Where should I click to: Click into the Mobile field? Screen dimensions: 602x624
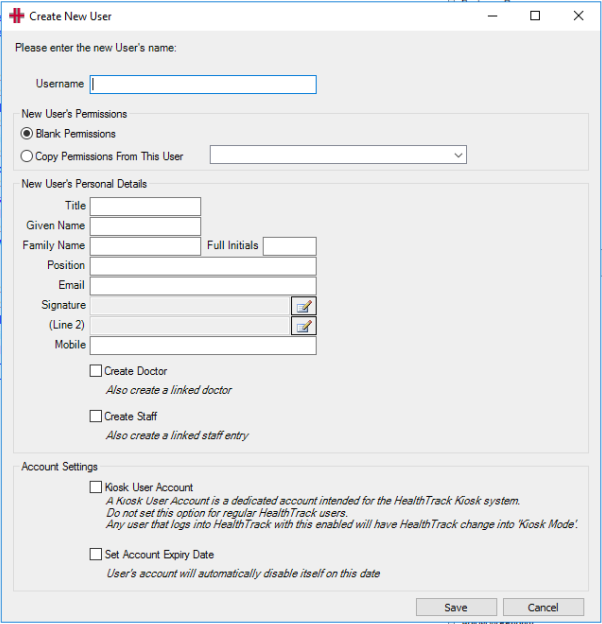(203, 346)
